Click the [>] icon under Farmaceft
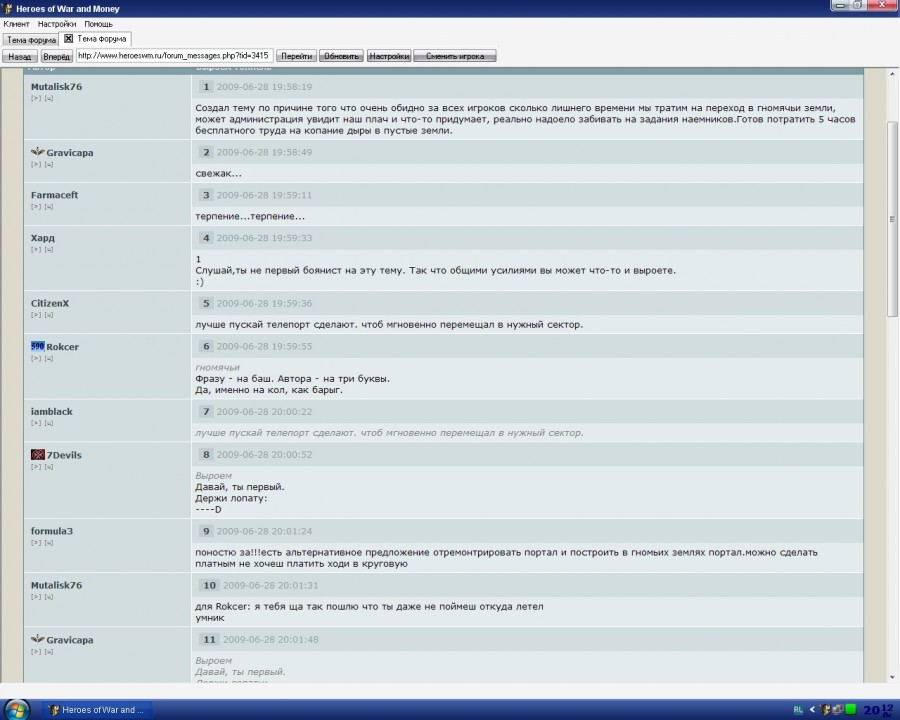The width and height of the screenshot is (900, 720). (36, 207)
